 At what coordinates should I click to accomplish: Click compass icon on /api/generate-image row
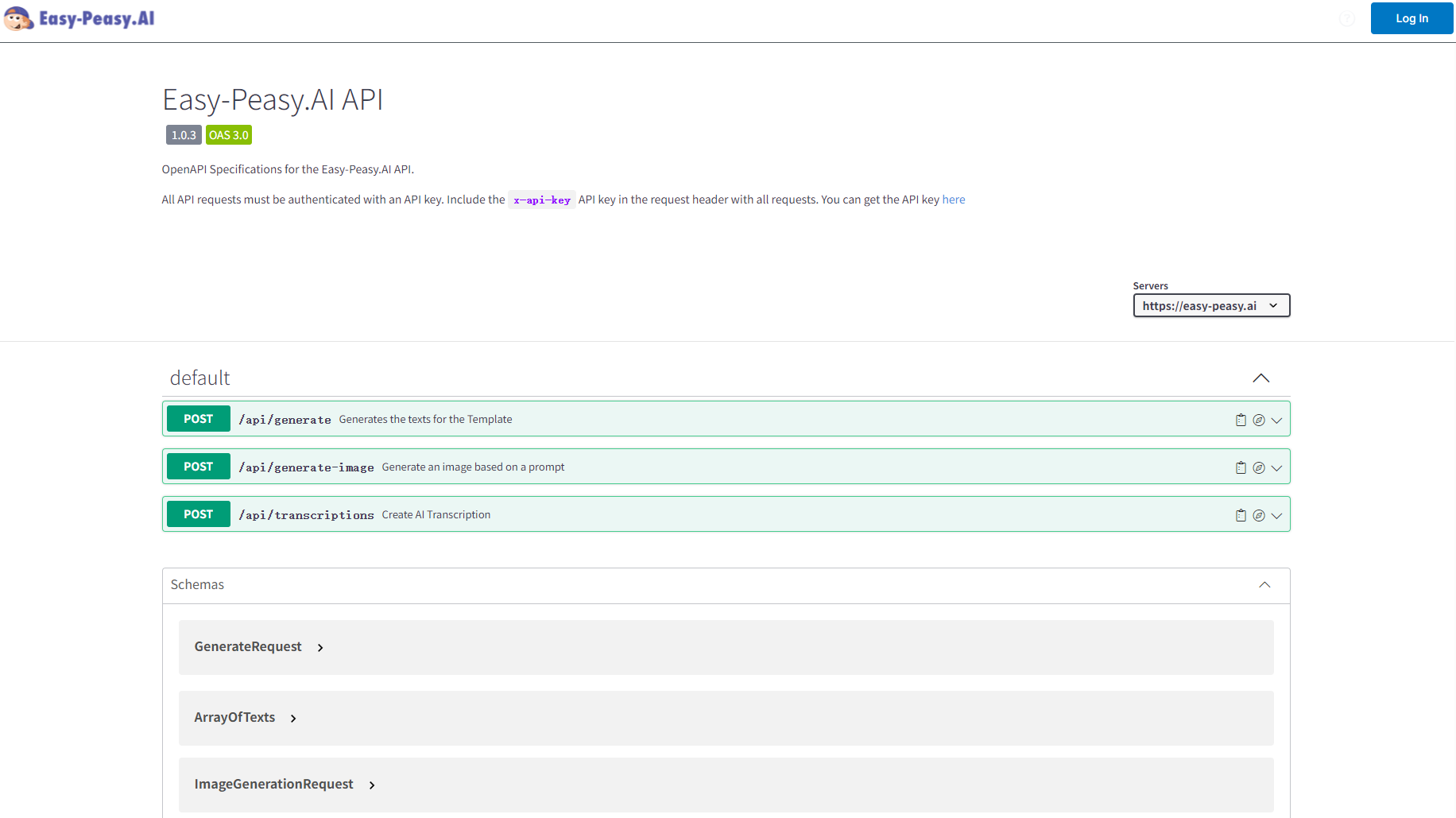pos(1259,467)
